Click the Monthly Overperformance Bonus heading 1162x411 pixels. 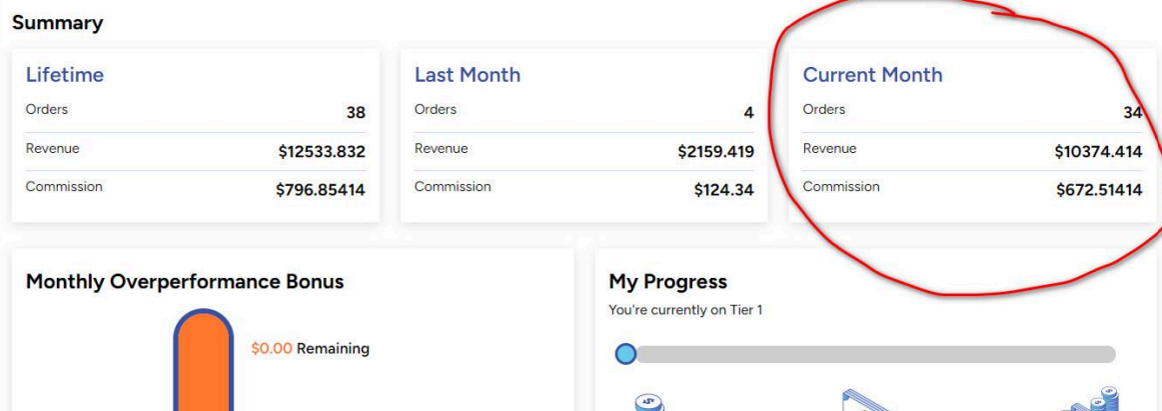pos(185,282)
